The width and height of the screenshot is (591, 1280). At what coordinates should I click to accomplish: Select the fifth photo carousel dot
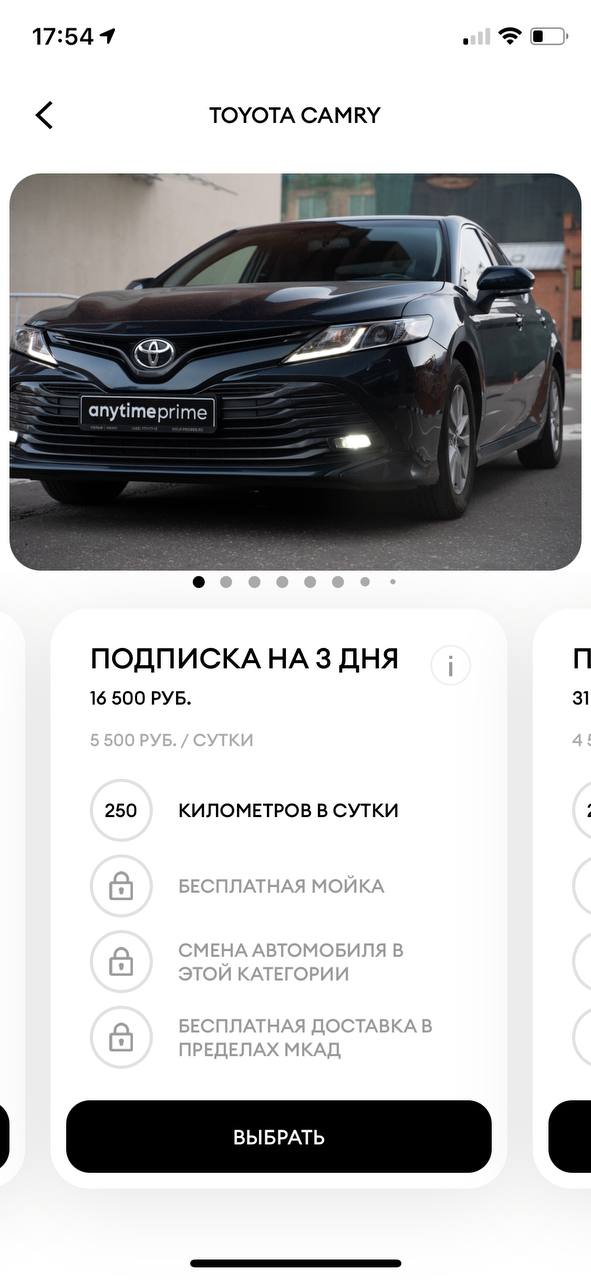[x=310, y=581]
